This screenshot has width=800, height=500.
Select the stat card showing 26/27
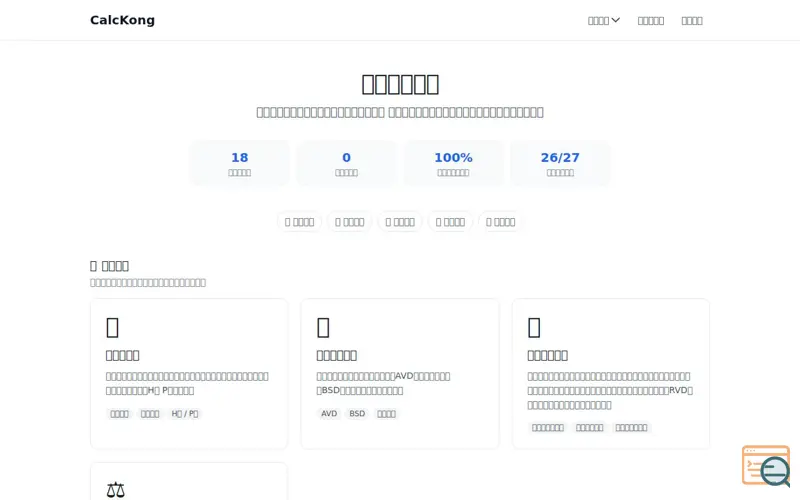click(x=560, y=163)
